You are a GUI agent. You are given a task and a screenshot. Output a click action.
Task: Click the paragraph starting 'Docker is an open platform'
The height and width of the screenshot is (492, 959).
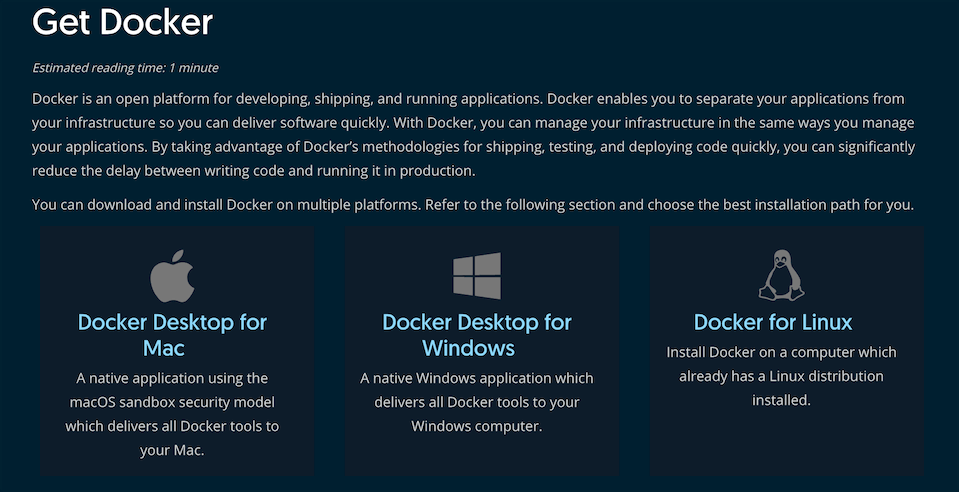[473, 135]
